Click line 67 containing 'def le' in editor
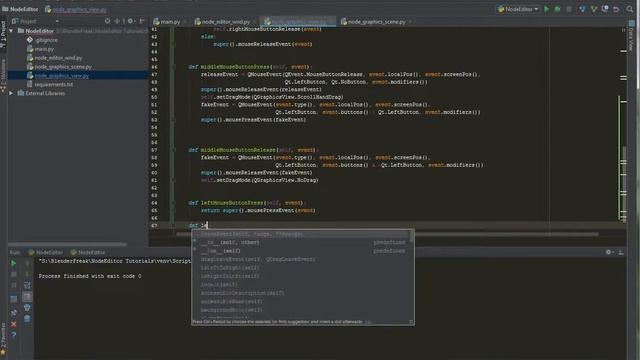Viewport: 640px width, 360px height. click(x=387, y=225)
